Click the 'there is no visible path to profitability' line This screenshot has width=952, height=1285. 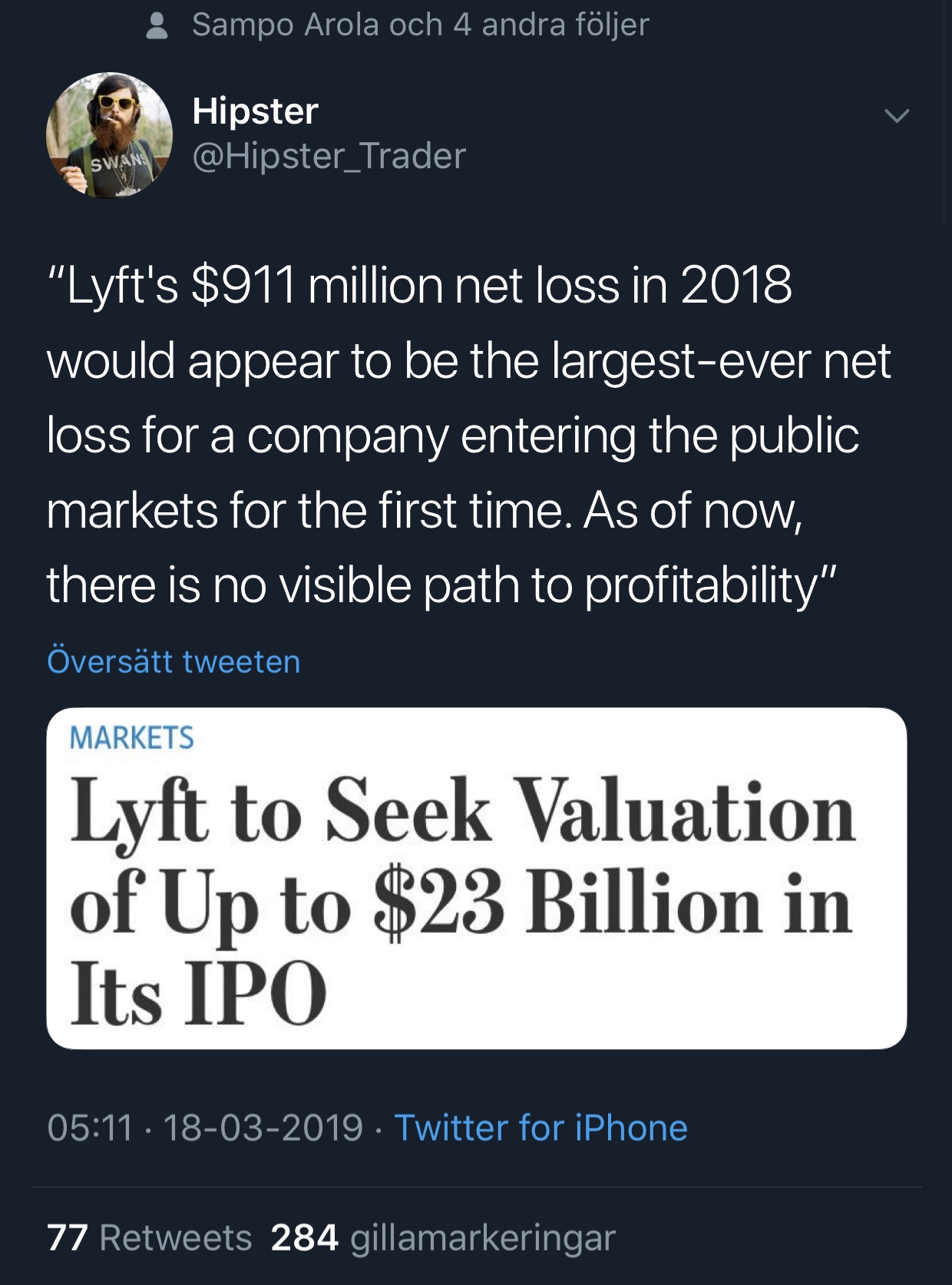[x=441, y=585]
